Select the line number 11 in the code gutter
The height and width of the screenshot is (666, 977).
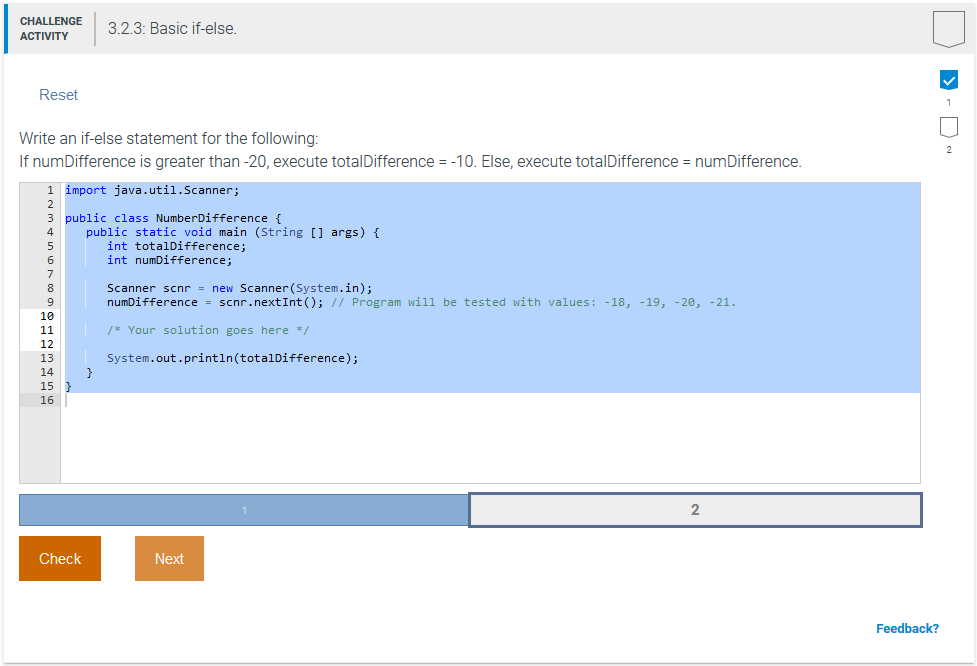click(46, 329)
